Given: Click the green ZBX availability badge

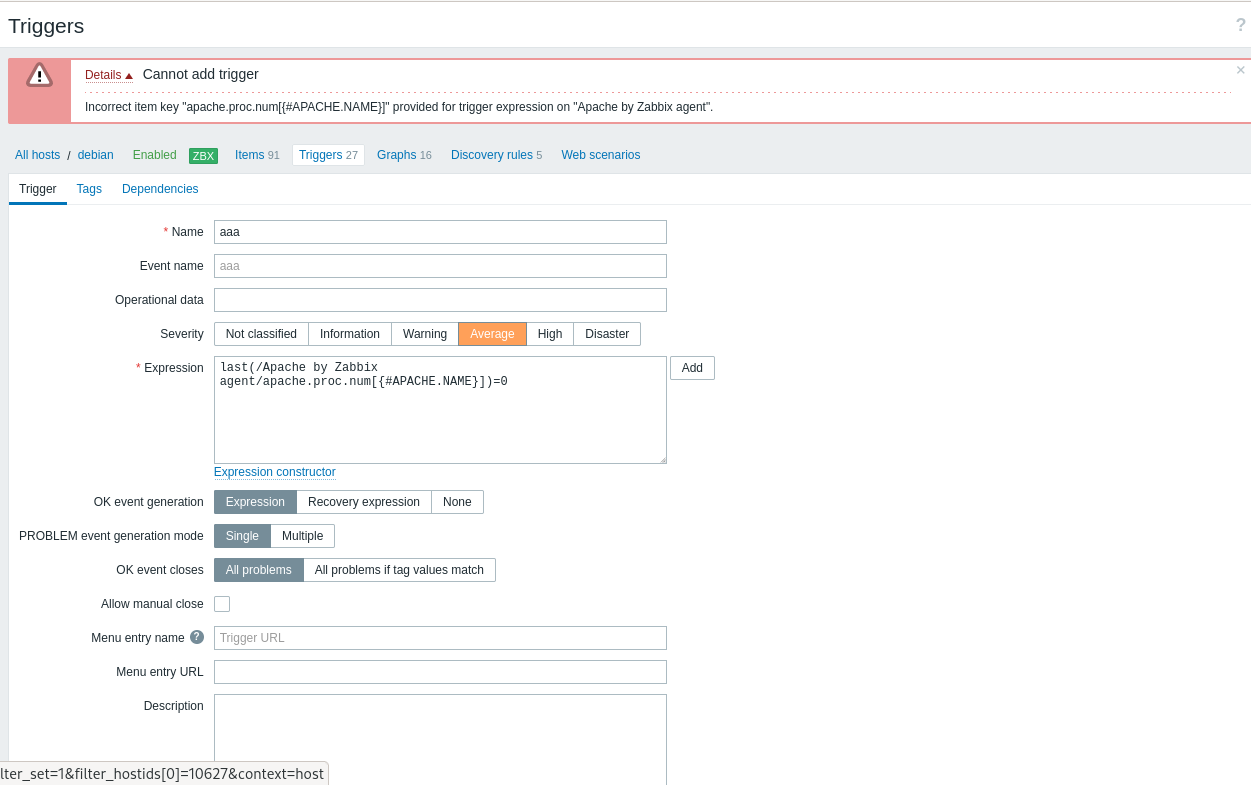Looking at the screenshot, I should point(203,156).
